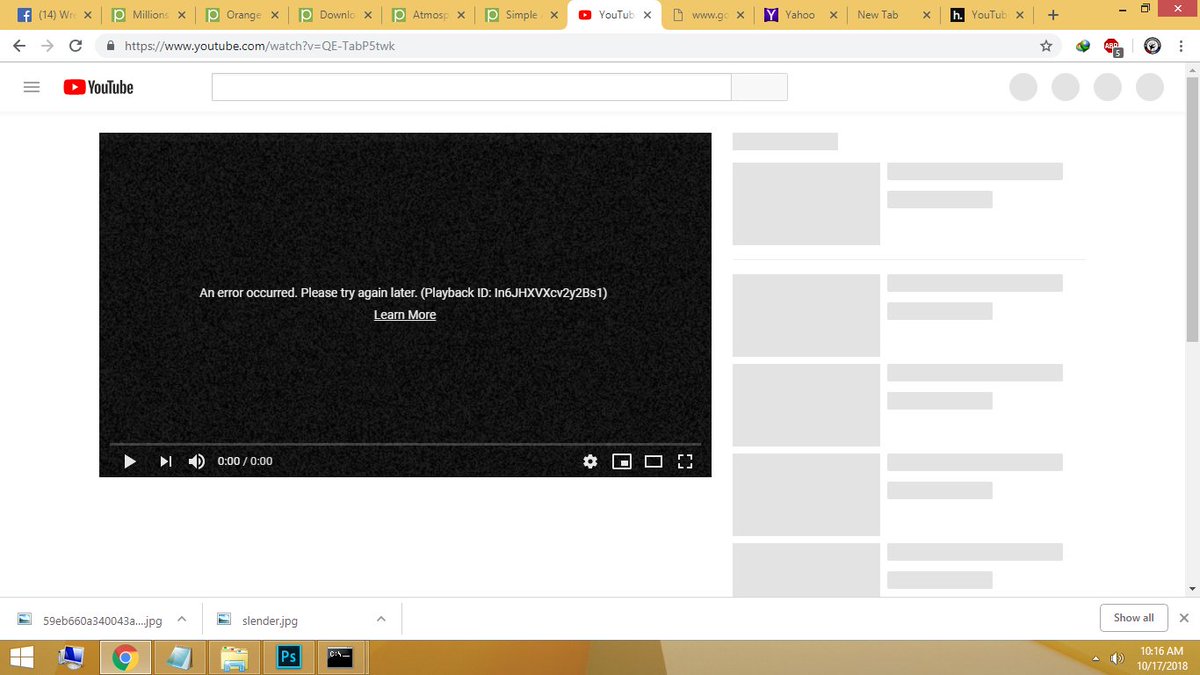Click the play button in the video player
This screenshot has height=675, width=1200.
(x=129, y=461)
